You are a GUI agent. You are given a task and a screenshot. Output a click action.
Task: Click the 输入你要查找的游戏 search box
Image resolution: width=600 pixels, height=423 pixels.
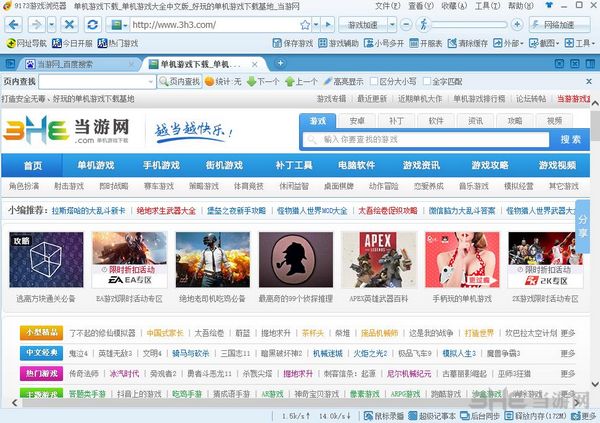click(426, 140)
